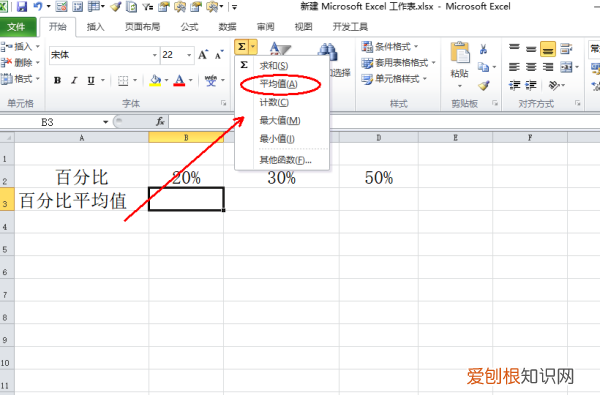Click the phonetic guide wén icon
The image size is (600, 395).
point(211,80)
